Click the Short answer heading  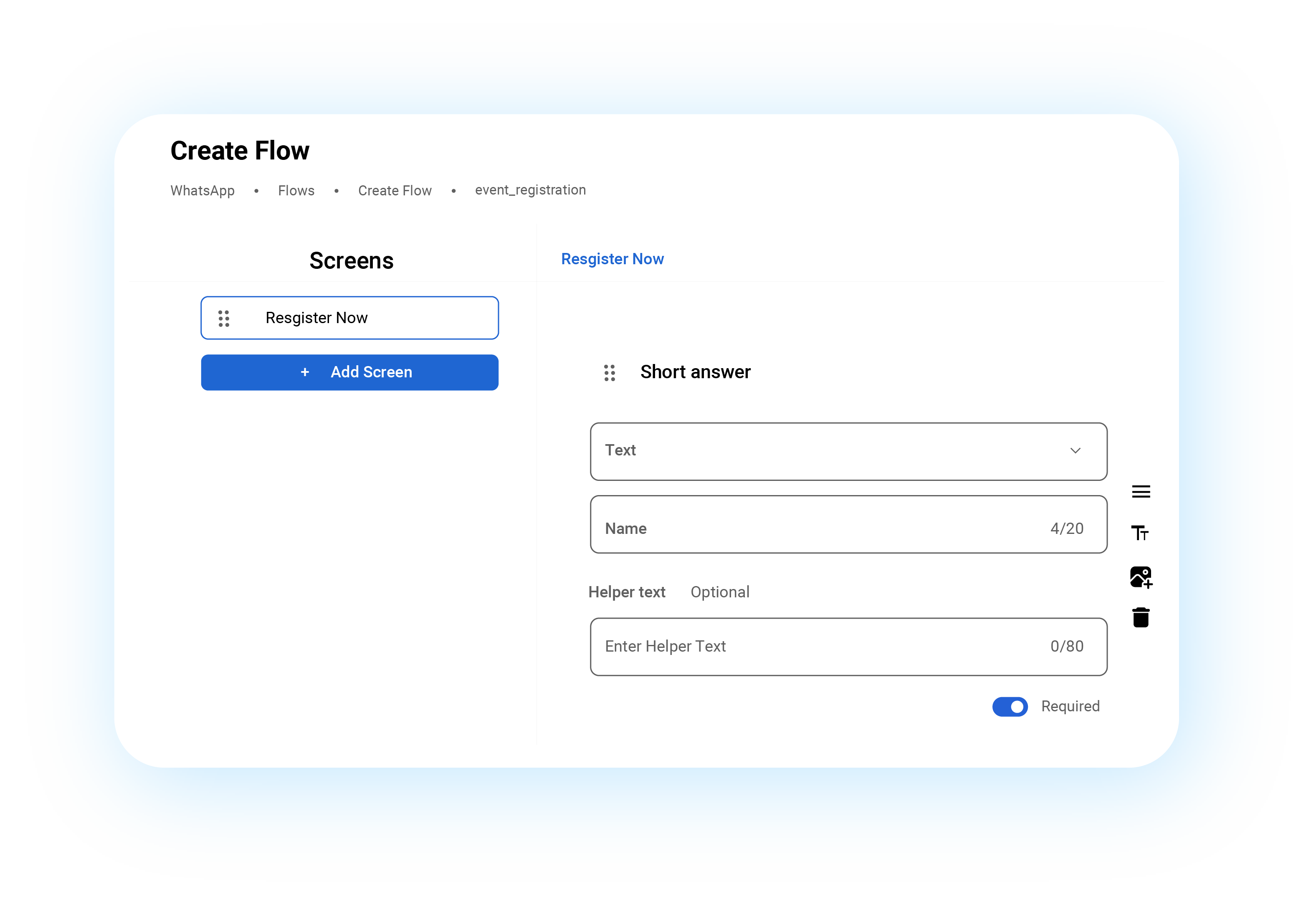(x=695, y=372)
